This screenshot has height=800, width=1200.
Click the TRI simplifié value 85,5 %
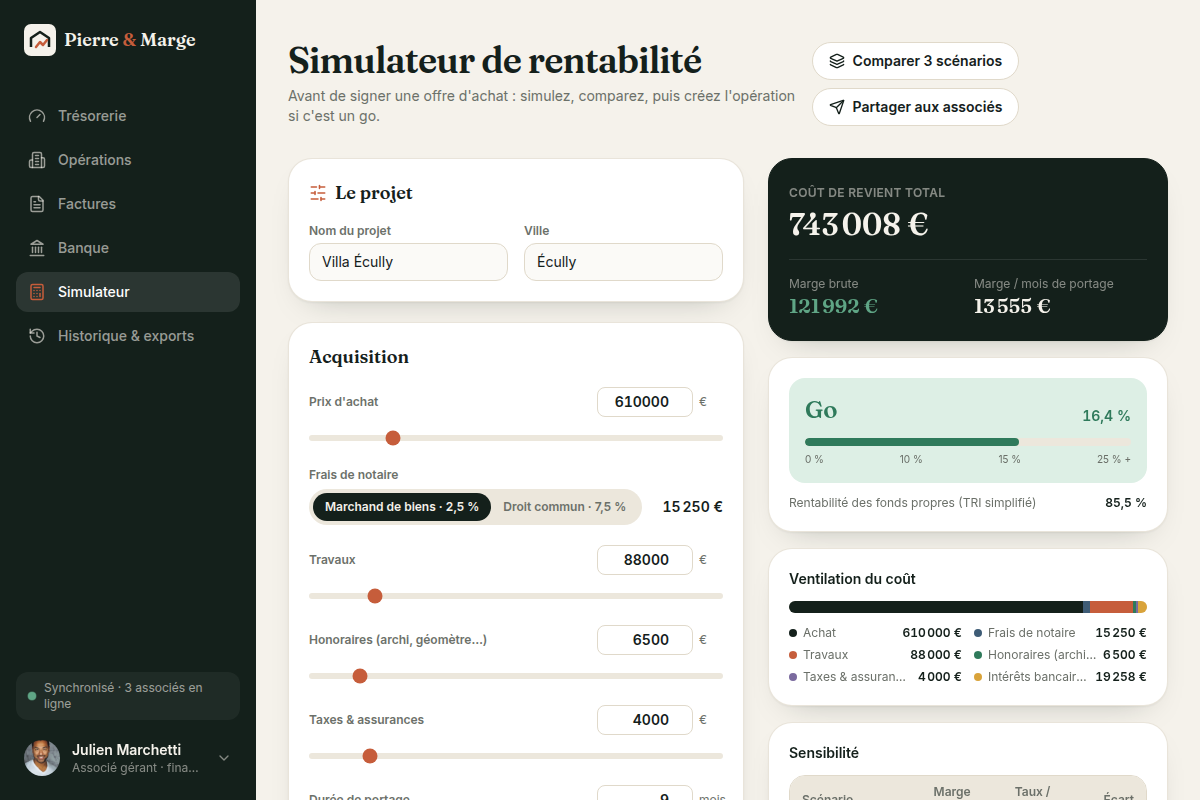point(1126,503)
